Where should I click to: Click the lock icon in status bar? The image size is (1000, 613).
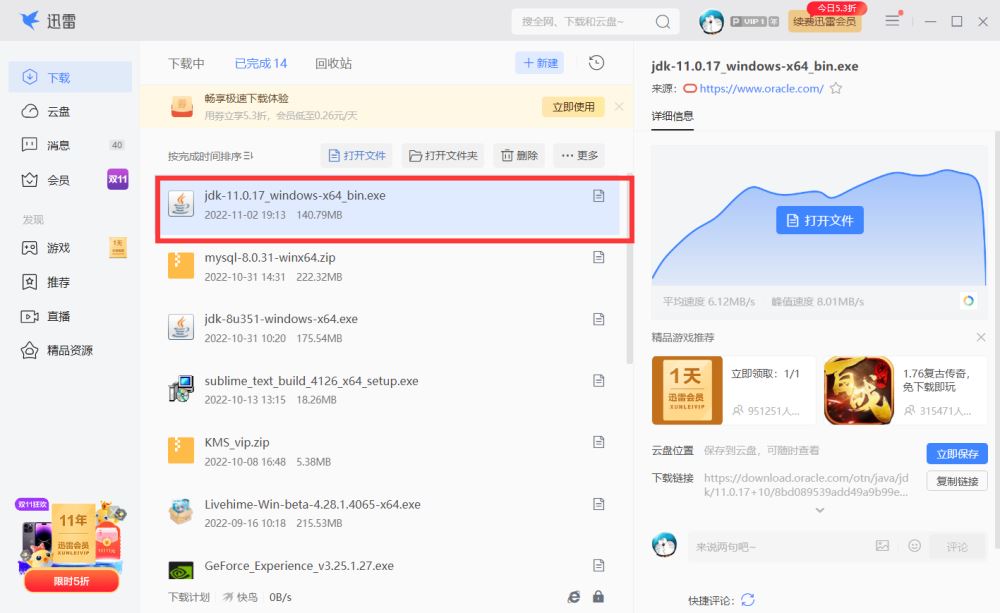[598, 597]
